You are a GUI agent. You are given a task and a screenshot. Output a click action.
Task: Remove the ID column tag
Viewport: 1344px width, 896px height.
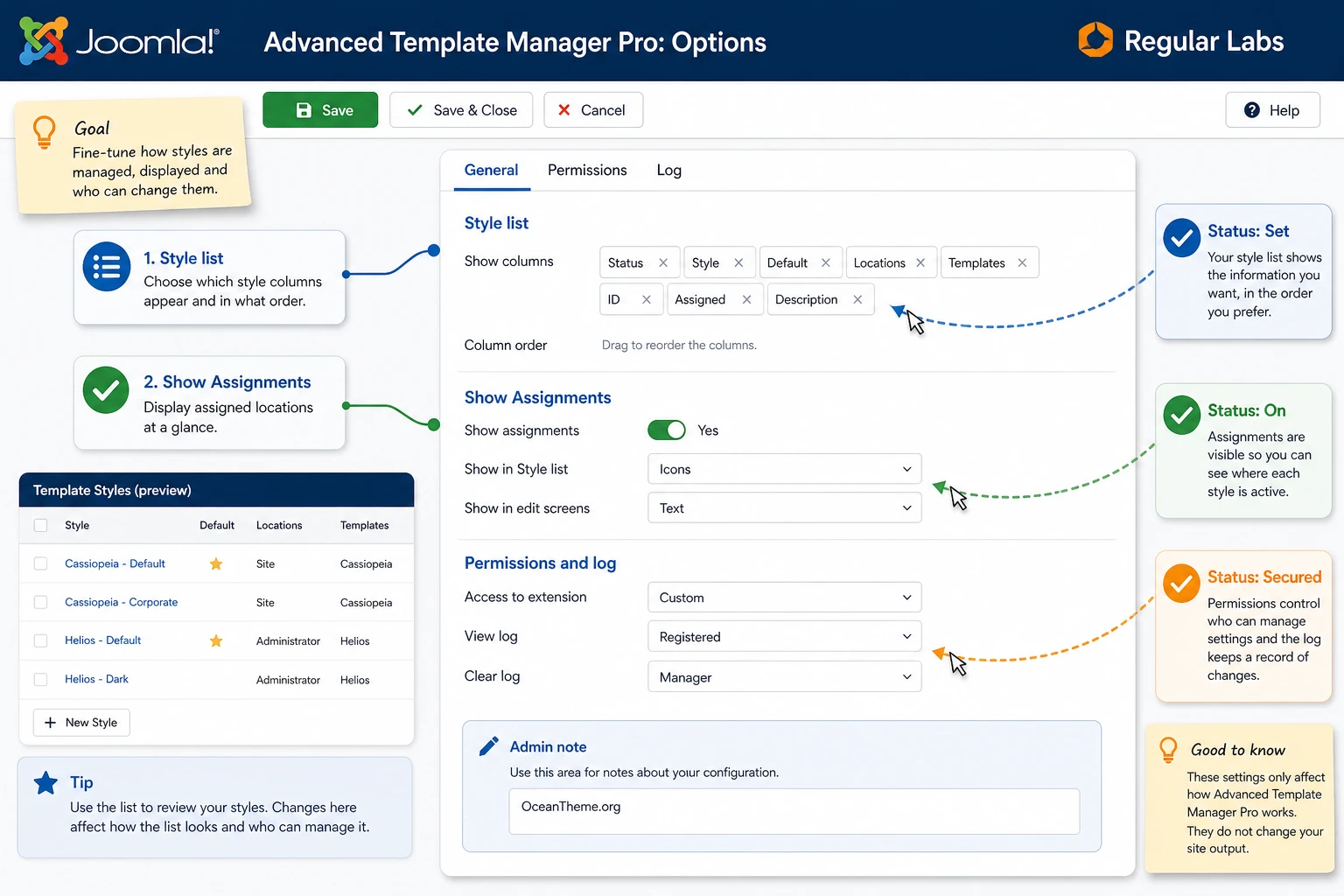point(646,299)
